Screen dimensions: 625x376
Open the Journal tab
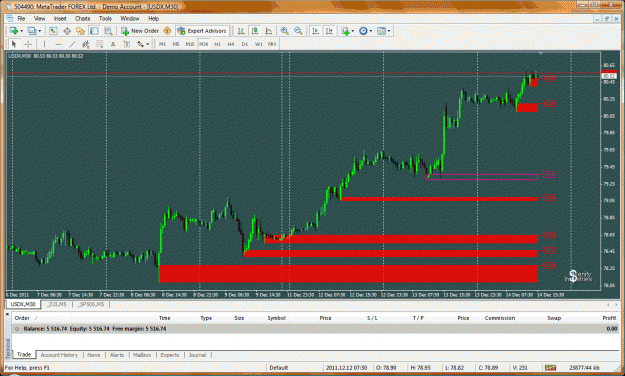coord(197,355)
